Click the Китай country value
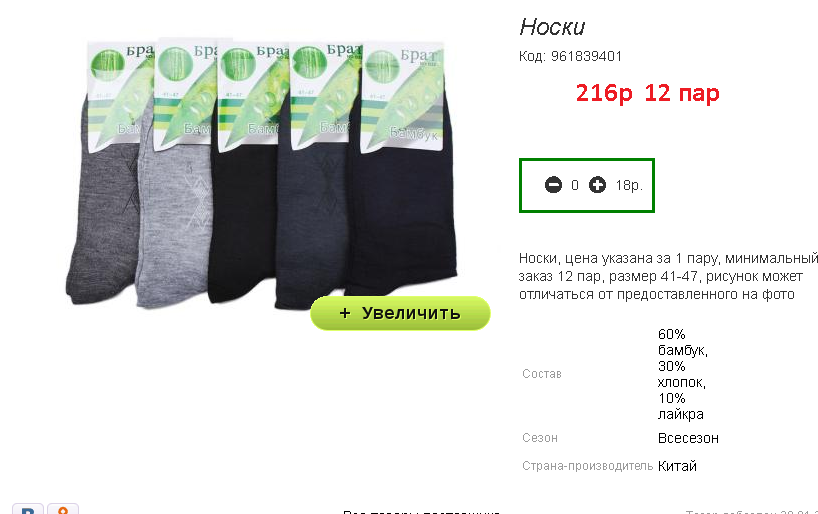The height and width of the screenshot is (514, 818). pos(677,466)
